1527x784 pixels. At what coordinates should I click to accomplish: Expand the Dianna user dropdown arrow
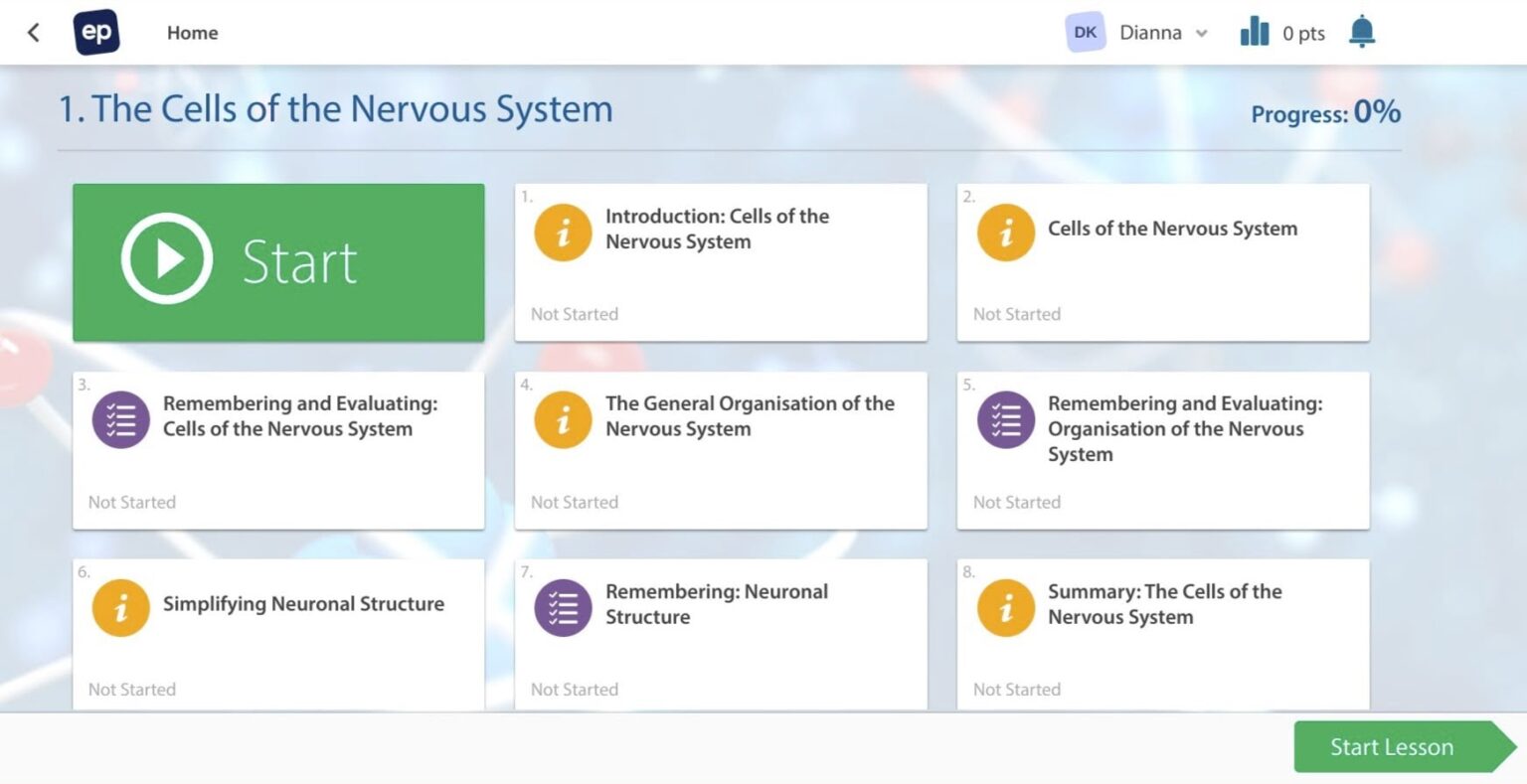click(x=1202, y=34)
